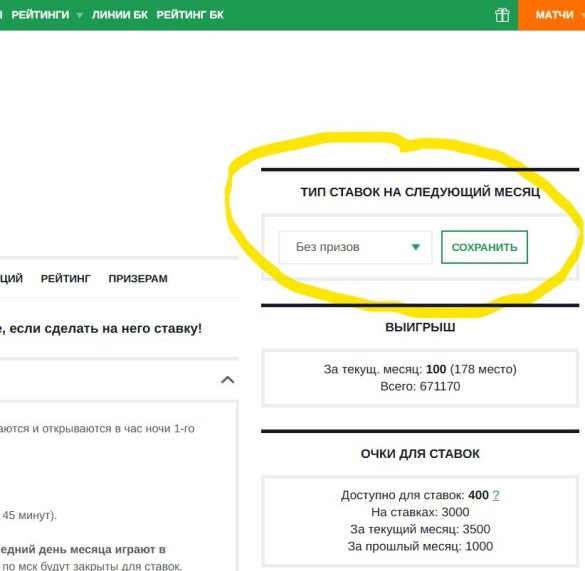The height and width of the screenshot is (571, 585).
Task: Expand the orange МАТЧИ menu
Action: tap(554, 15)
